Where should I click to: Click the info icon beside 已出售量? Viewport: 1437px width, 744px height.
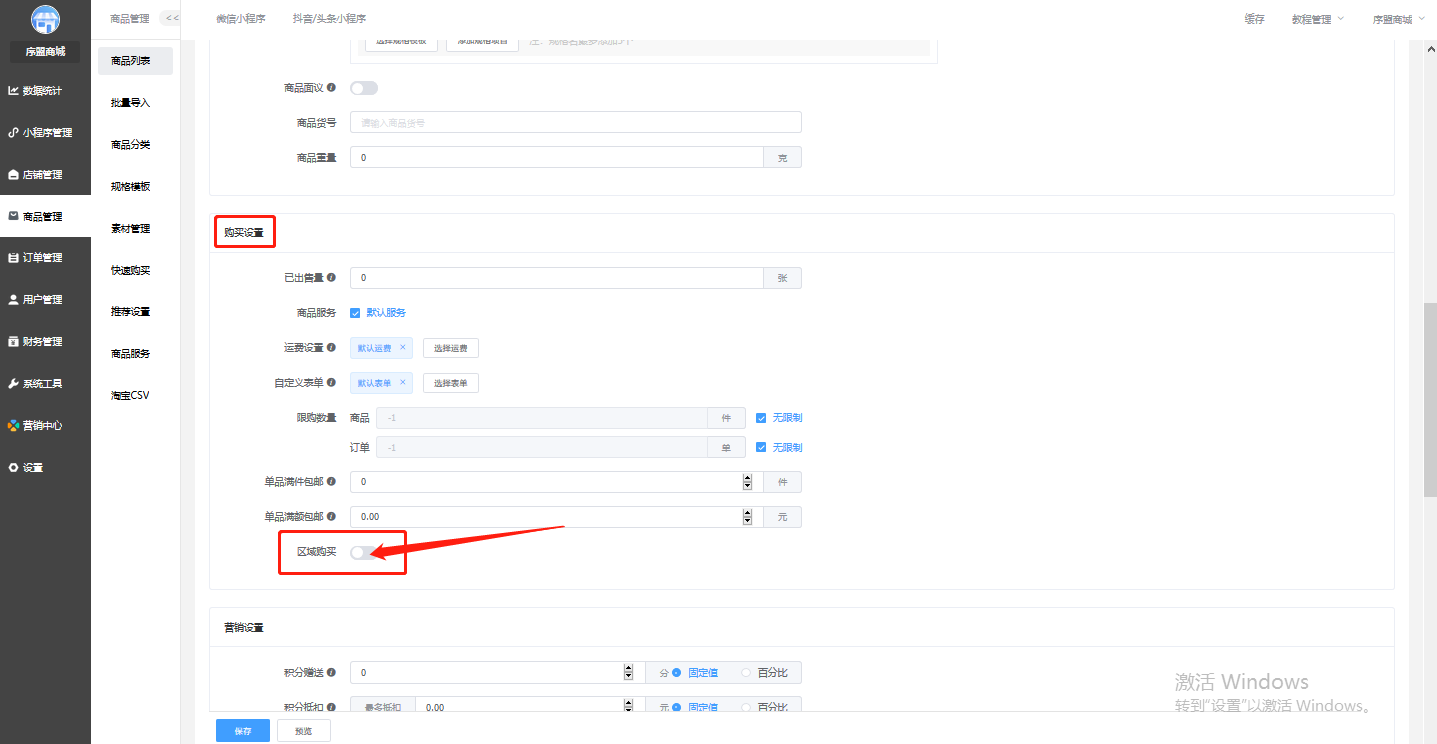tap(331, 278)
